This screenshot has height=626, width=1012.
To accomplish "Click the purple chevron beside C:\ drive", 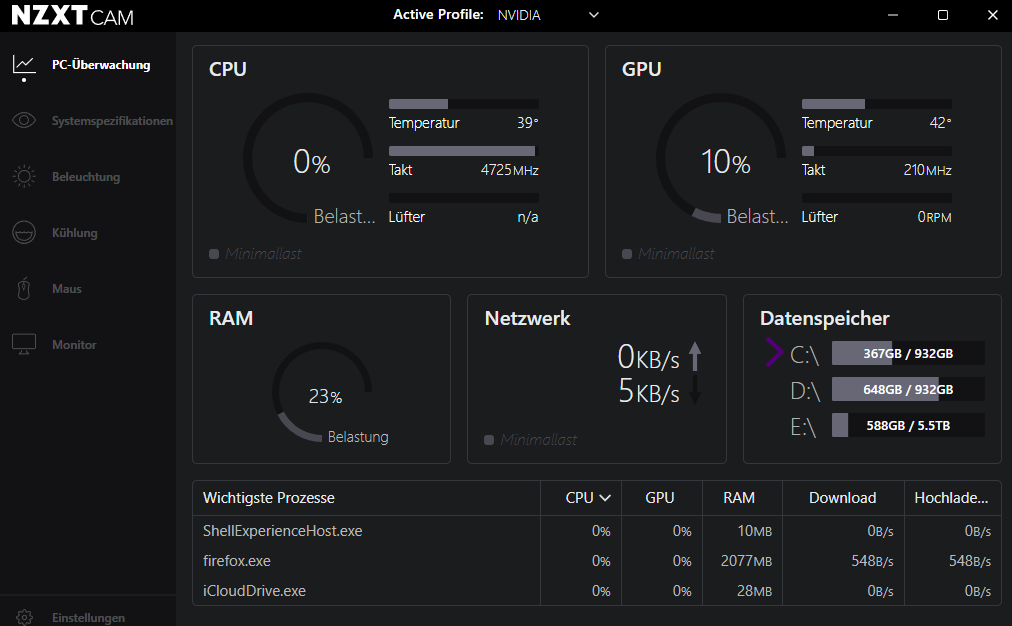I will click(x=773, y=353).
